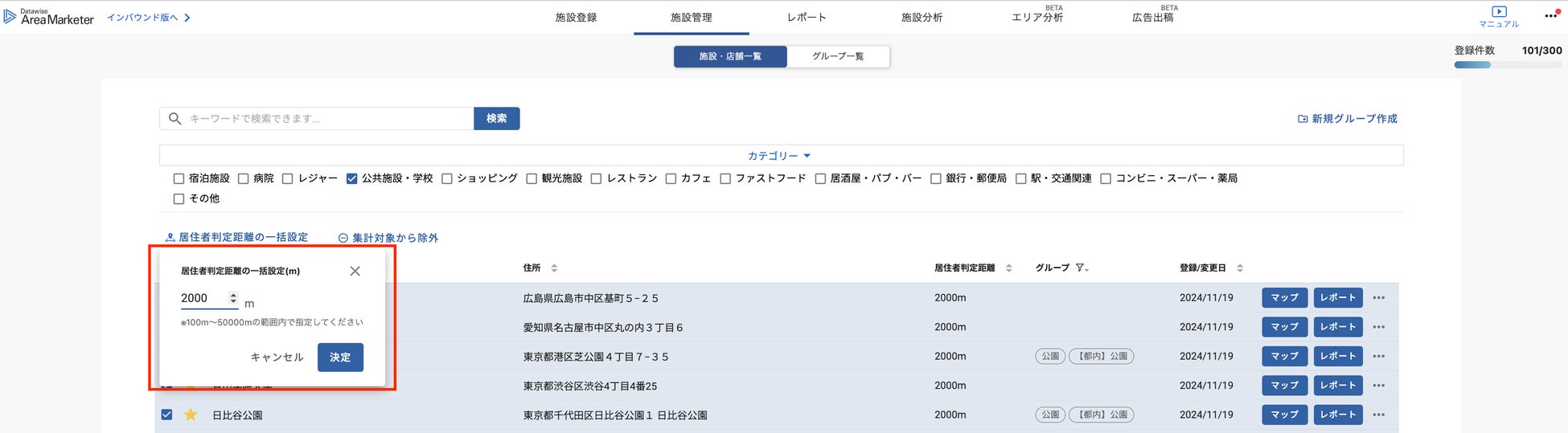Deselect the 日比谷公園 row checkbox
Viewport: 1568px width, 433px height.
[x=166, y=415]
